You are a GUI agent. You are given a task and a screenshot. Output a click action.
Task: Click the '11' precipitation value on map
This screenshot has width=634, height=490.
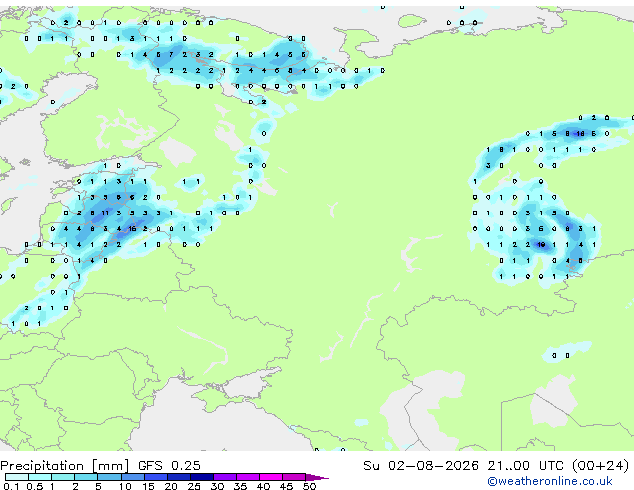coord(105,213)
